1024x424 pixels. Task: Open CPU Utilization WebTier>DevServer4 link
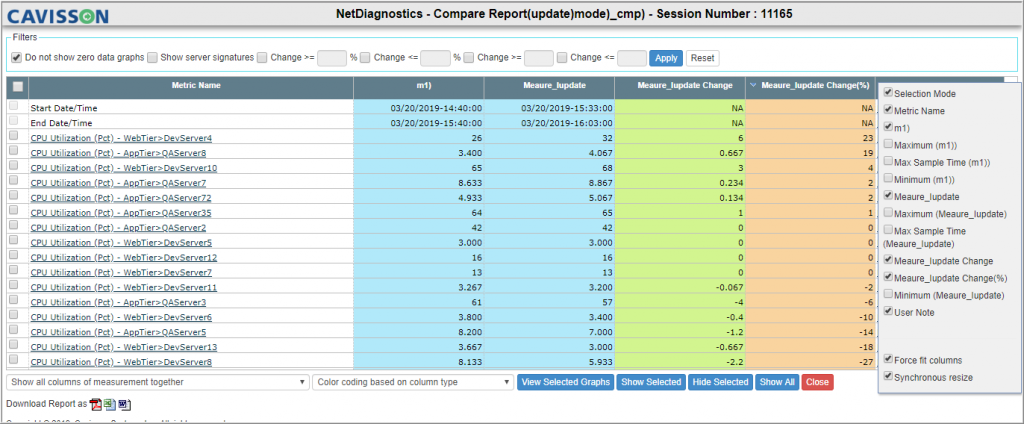[121, 138]
